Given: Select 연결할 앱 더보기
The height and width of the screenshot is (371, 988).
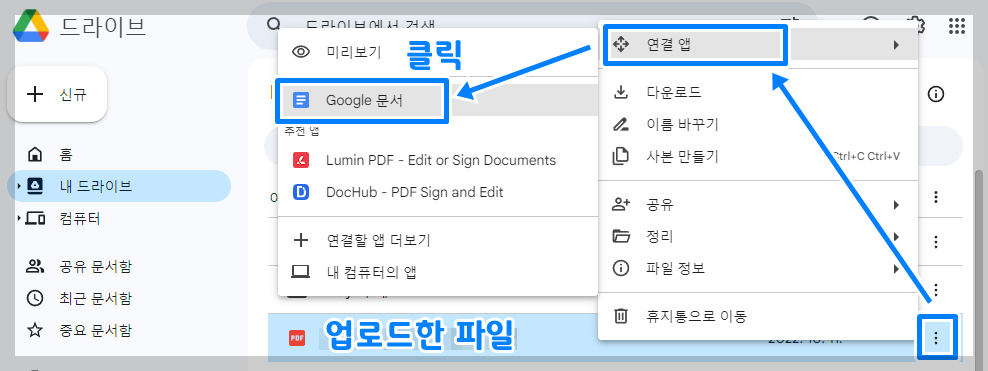Looking at the screenshot, I should coord(438,240).
